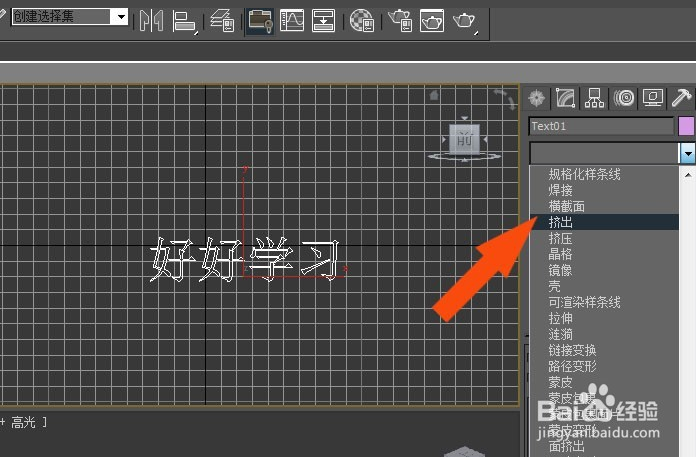Select 镜像 modifier from list
Image resolution: width=696 pixels, height=457 pixels.
[561, 270]
